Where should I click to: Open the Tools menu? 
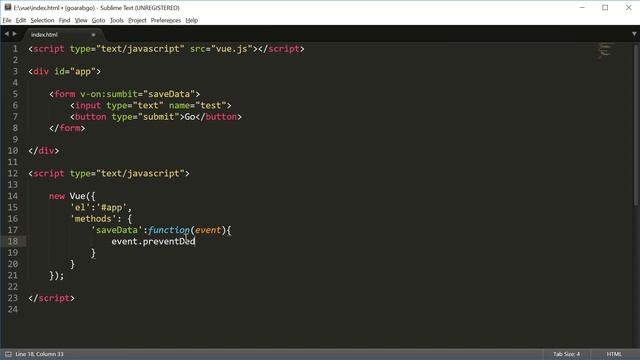click(117, 20)
